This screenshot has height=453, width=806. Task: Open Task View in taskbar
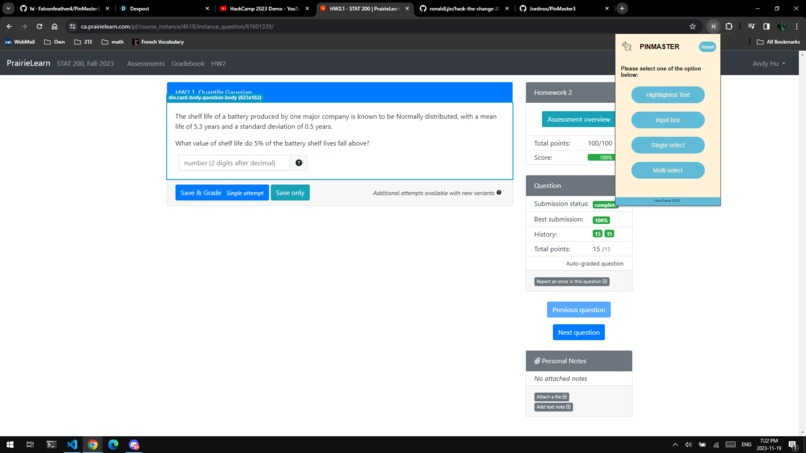click(x=30, y=445)
